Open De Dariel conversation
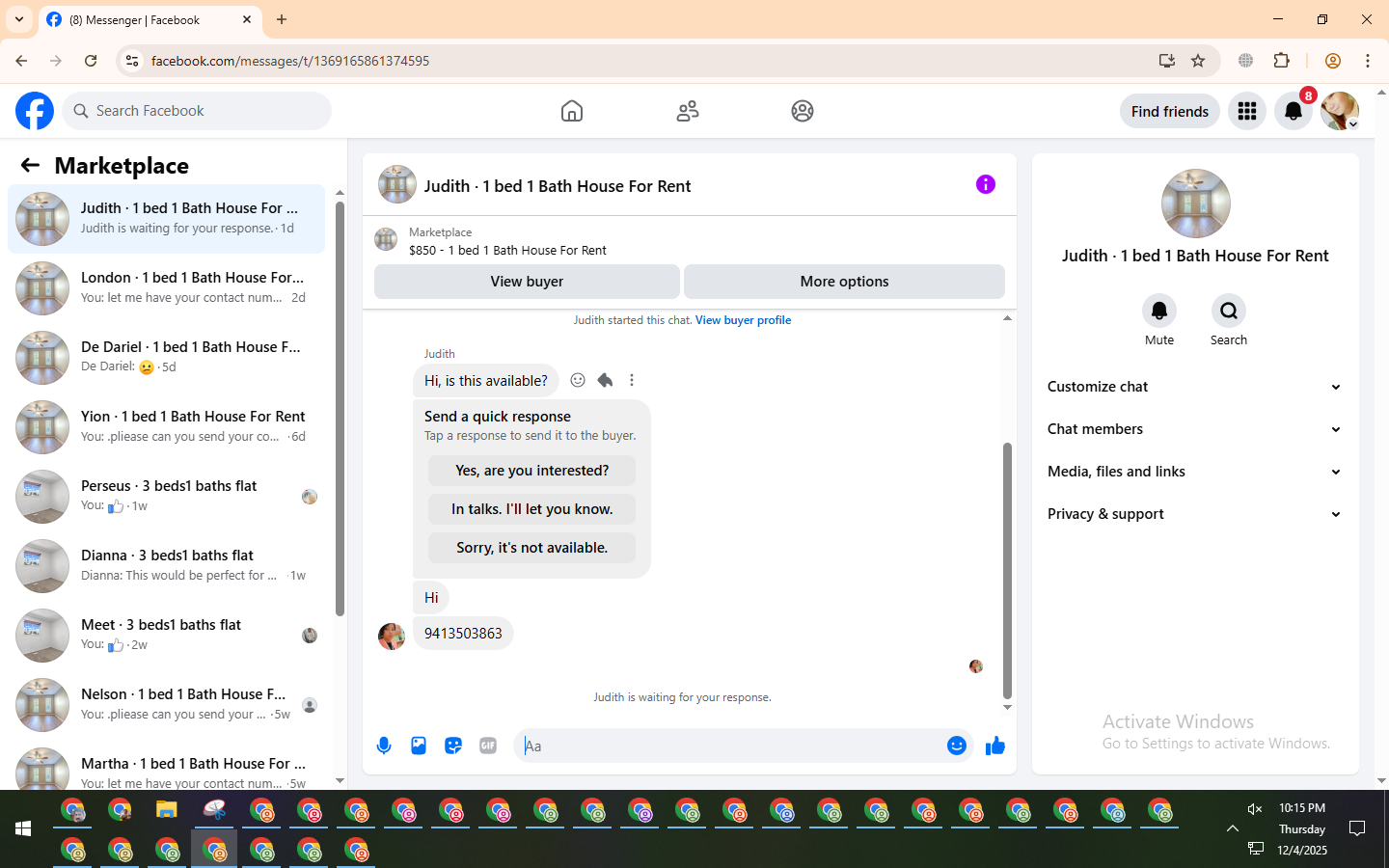The width and height of the screenshot is (1389, 868). pyautogui.click(x=166, y=358)
